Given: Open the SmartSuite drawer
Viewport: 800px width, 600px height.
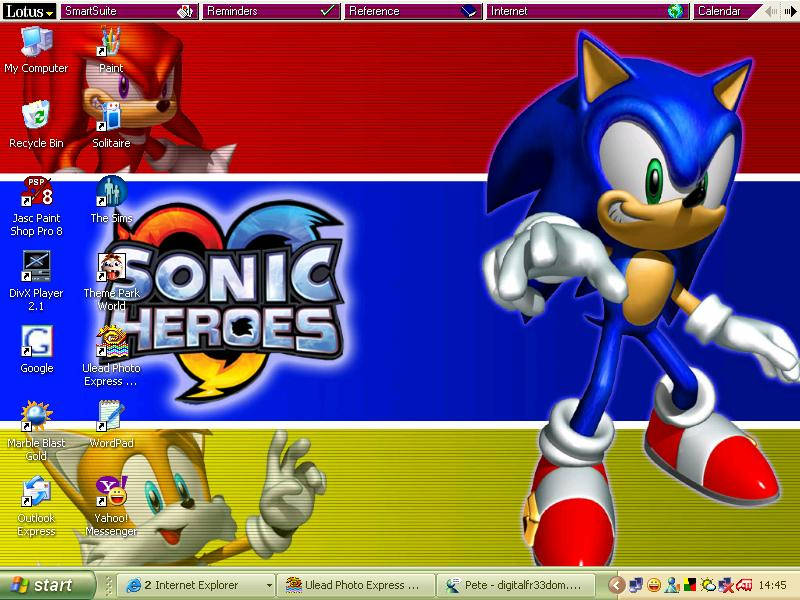Looking at the screenshot, I should click(129, 11).
